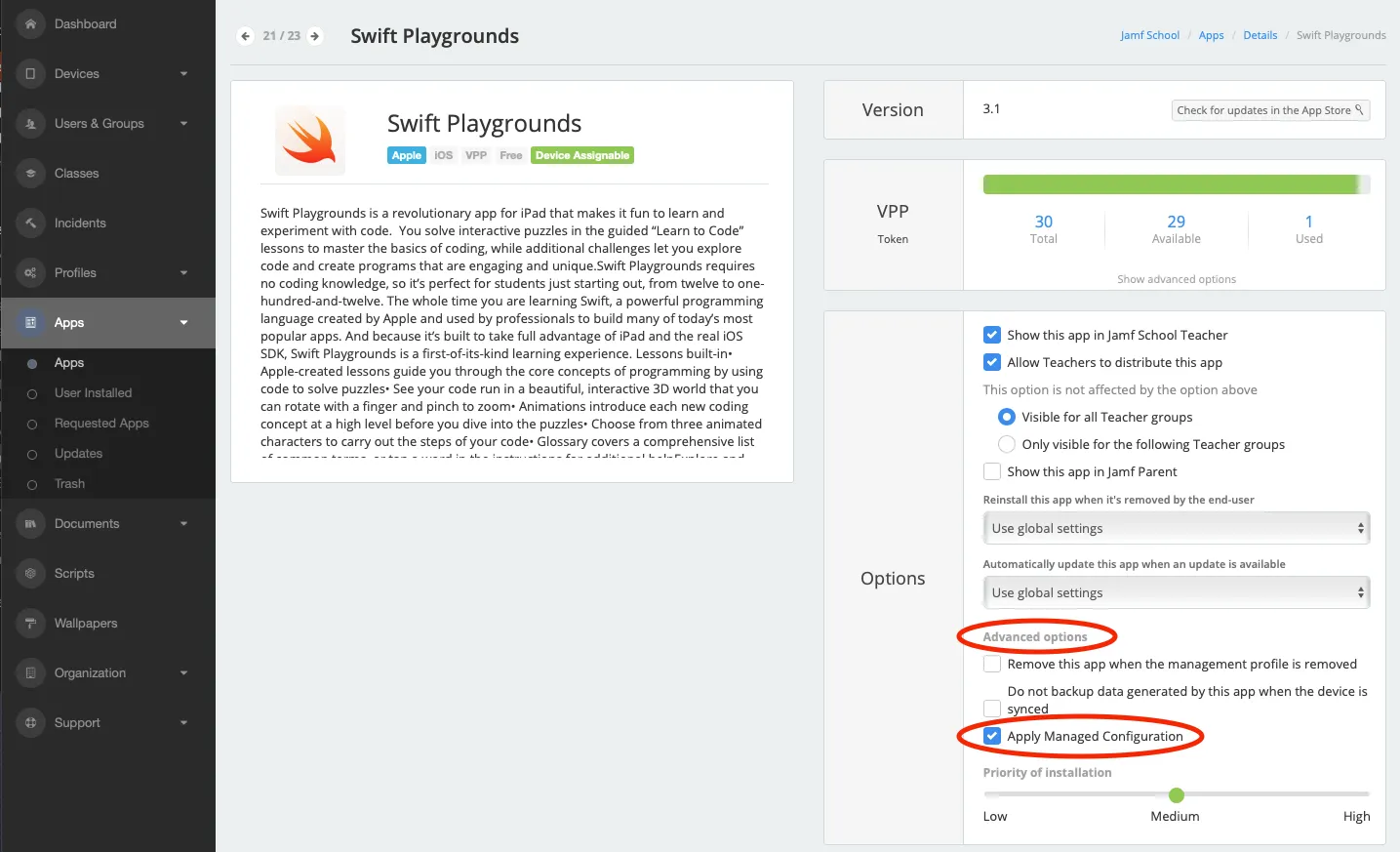Open the Users & Groups section
Viewport: 1400px width, 852px height.
coord(99,123)
